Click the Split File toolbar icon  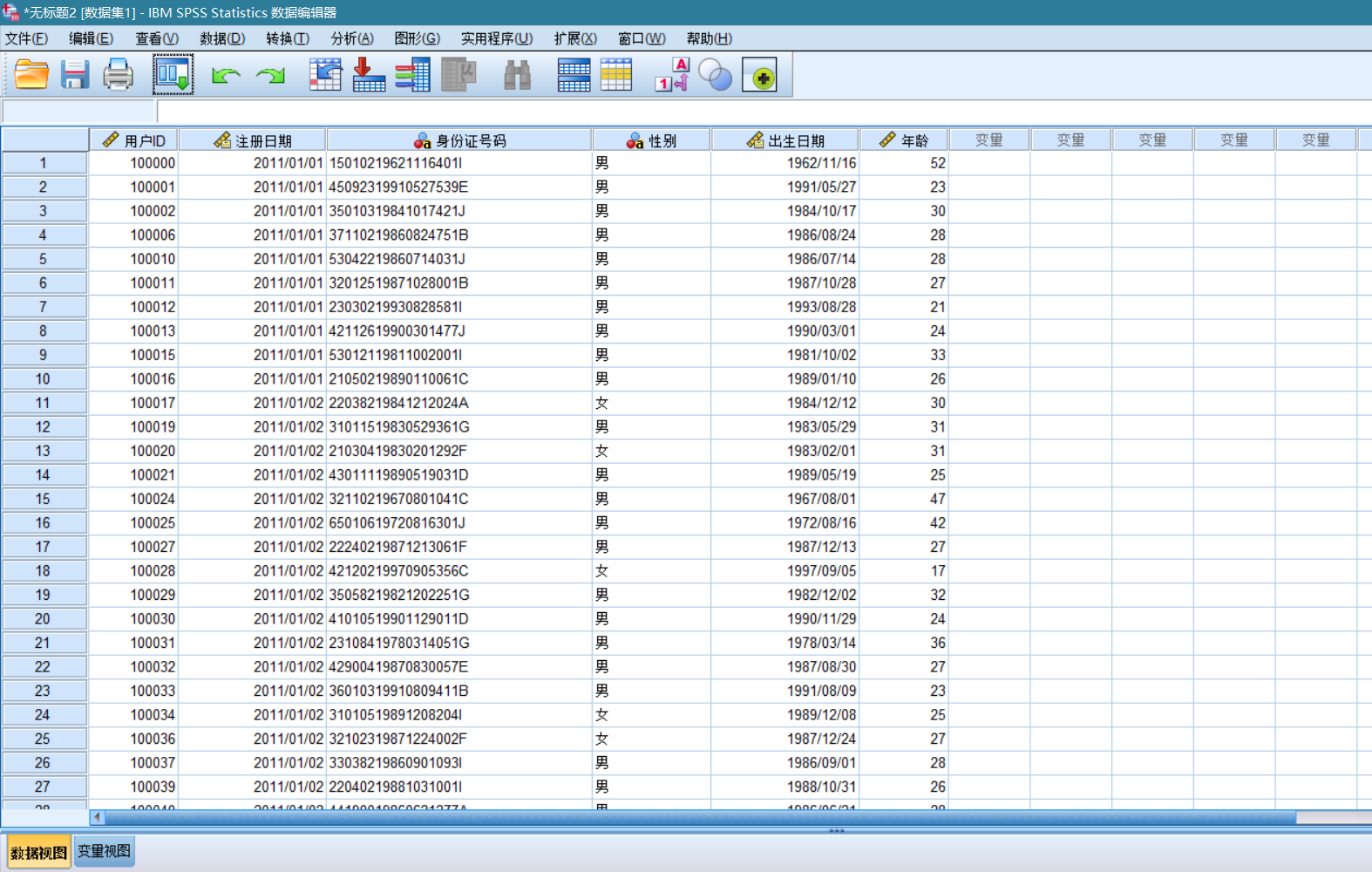click(x=574, y=75)
